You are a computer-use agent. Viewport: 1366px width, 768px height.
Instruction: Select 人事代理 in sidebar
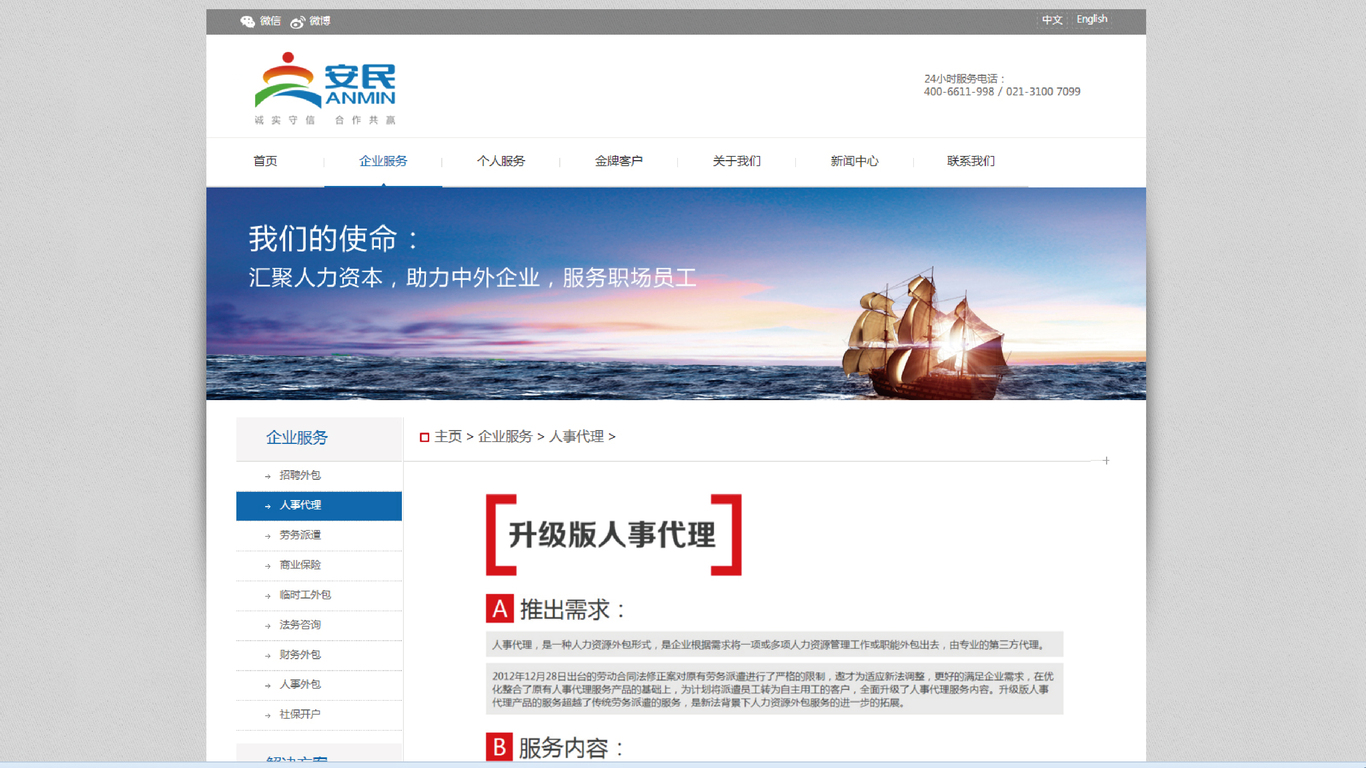pyautogui.click(x=319, y=506)
